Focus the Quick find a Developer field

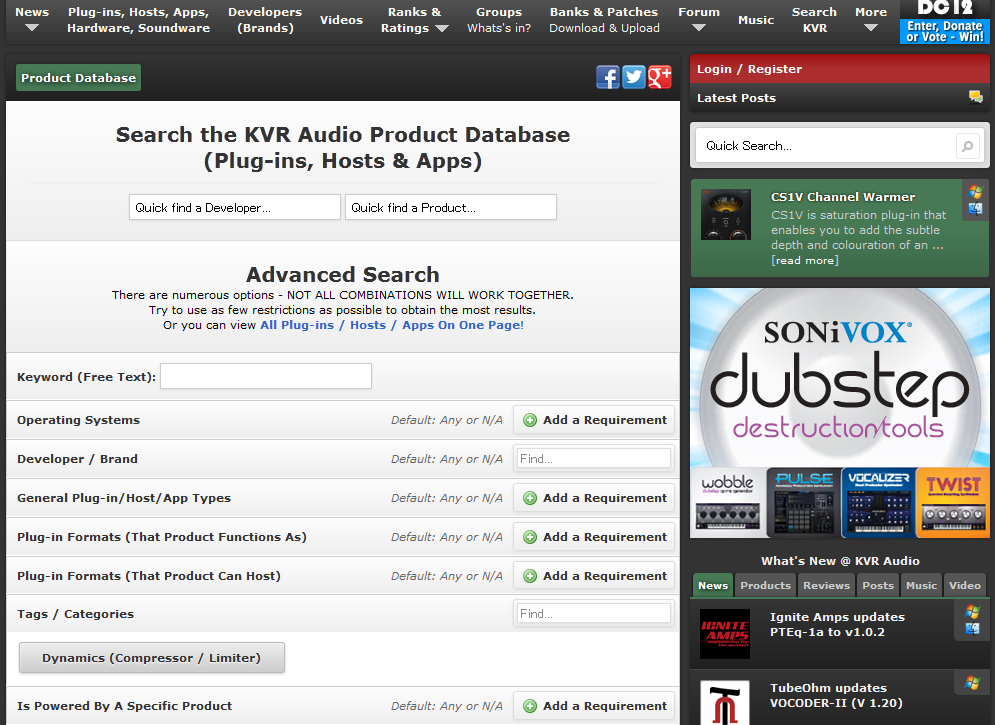235,207
